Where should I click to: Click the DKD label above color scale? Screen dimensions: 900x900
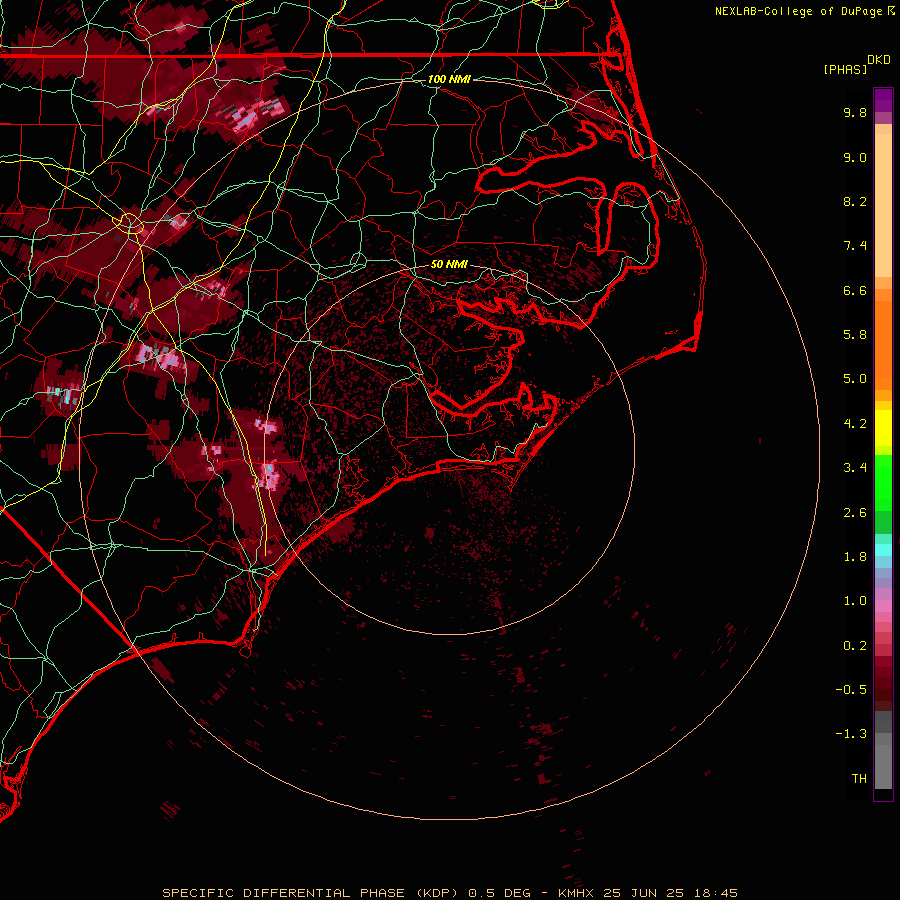point(879,60)
